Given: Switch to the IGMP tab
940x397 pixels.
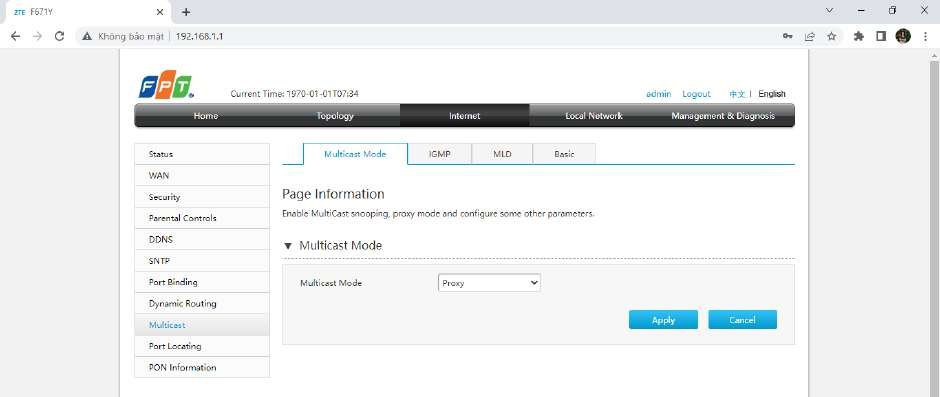Looking at the screenshot, I should [439, 154].
